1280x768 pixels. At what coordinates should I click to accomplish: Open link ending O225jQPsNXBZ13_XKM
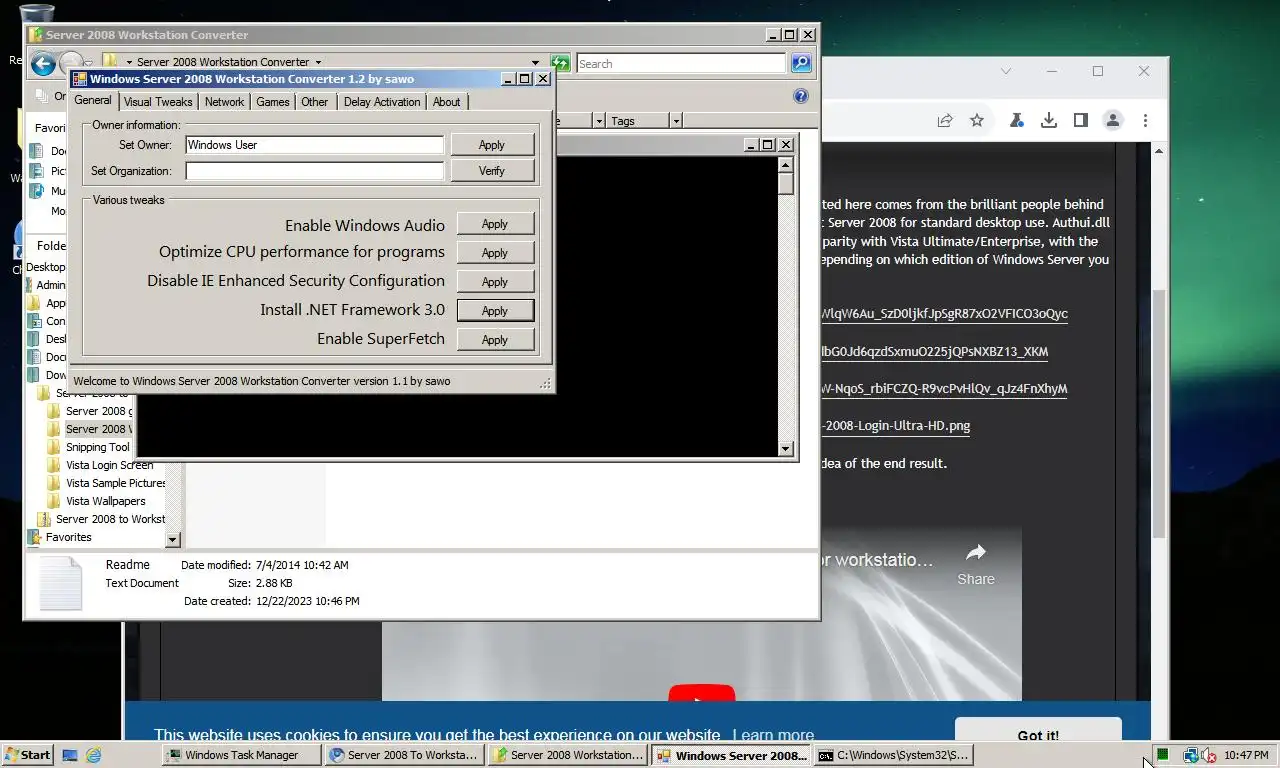click(x=935, y=351)
